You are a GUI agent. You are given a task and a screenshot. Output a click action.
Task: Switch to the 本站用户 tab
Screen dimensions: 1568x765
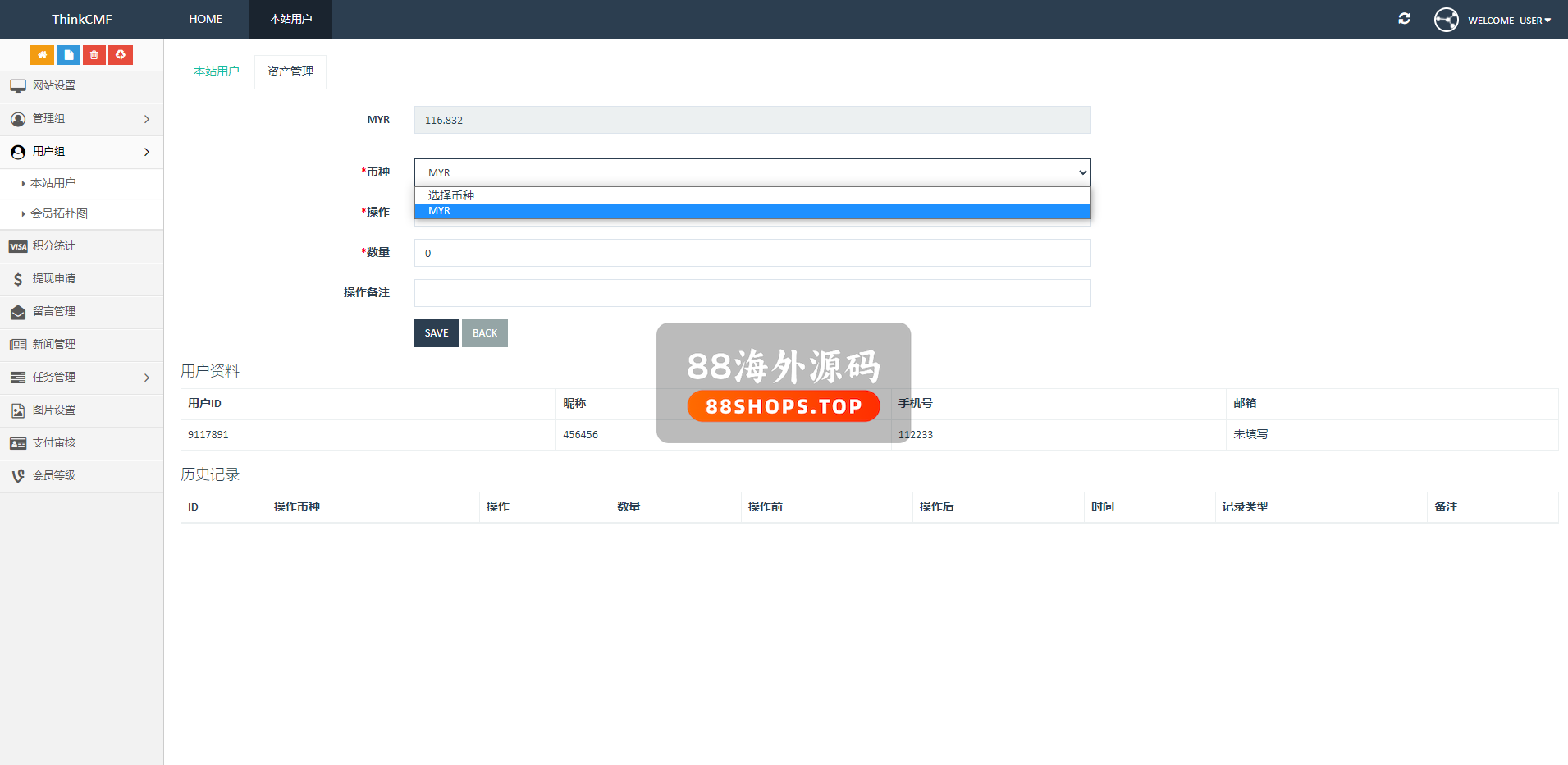(x=217, y=72)
